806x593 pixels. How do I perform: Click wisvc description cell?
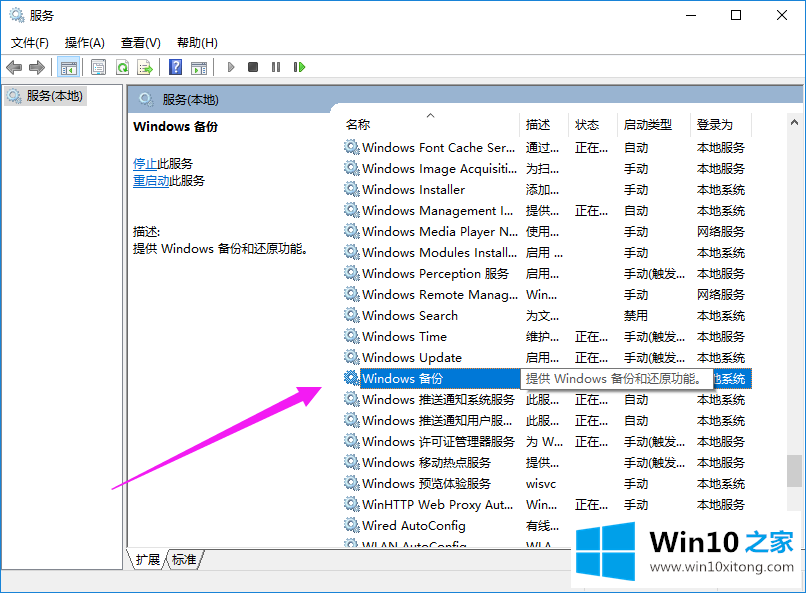click(x=541, y=484)
